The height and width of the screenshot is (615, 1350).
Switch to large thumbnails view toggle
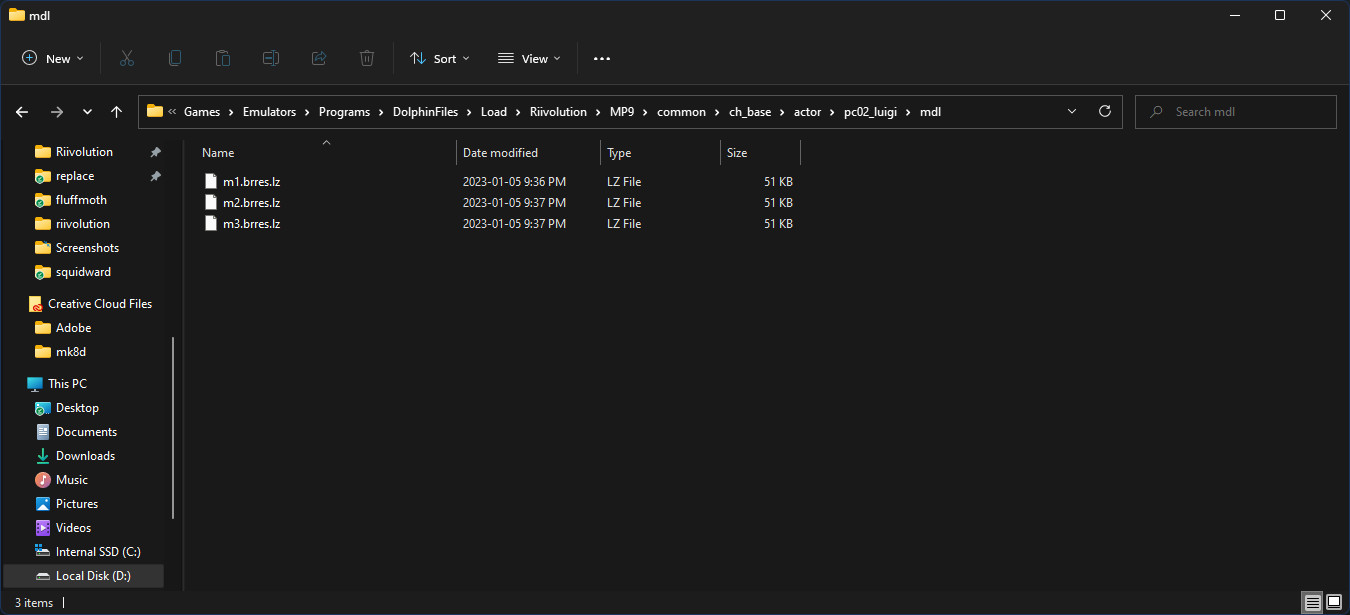[x=1333, y=602]
